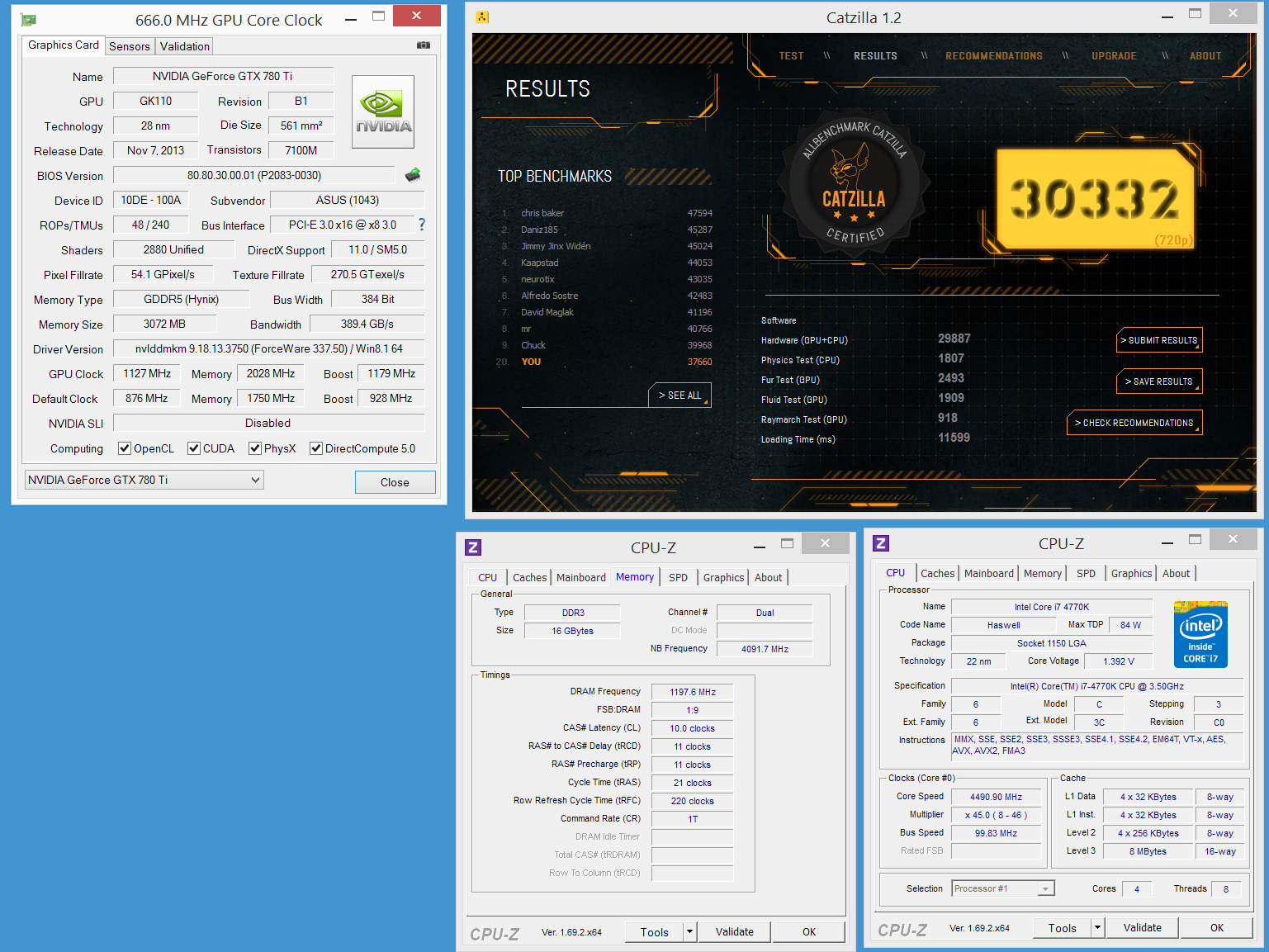Click the 30332 score display
This screenshot has width=1269, height=952.
pos(1096,199)
